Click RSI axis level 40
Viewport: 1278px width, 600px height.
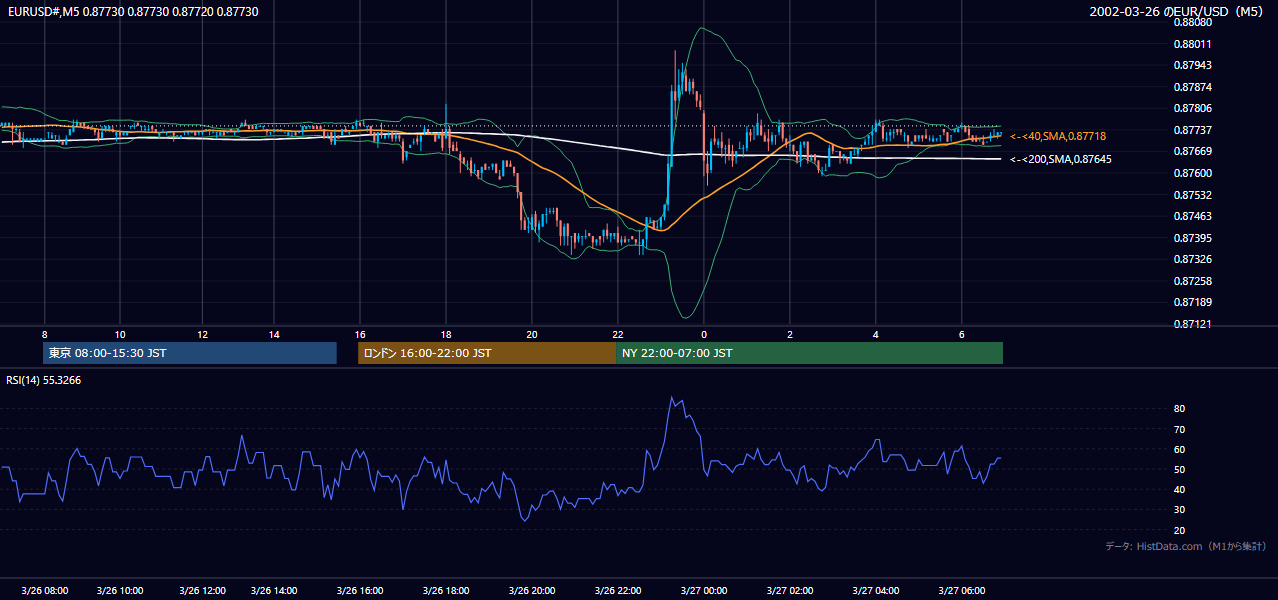point(1180,490)
